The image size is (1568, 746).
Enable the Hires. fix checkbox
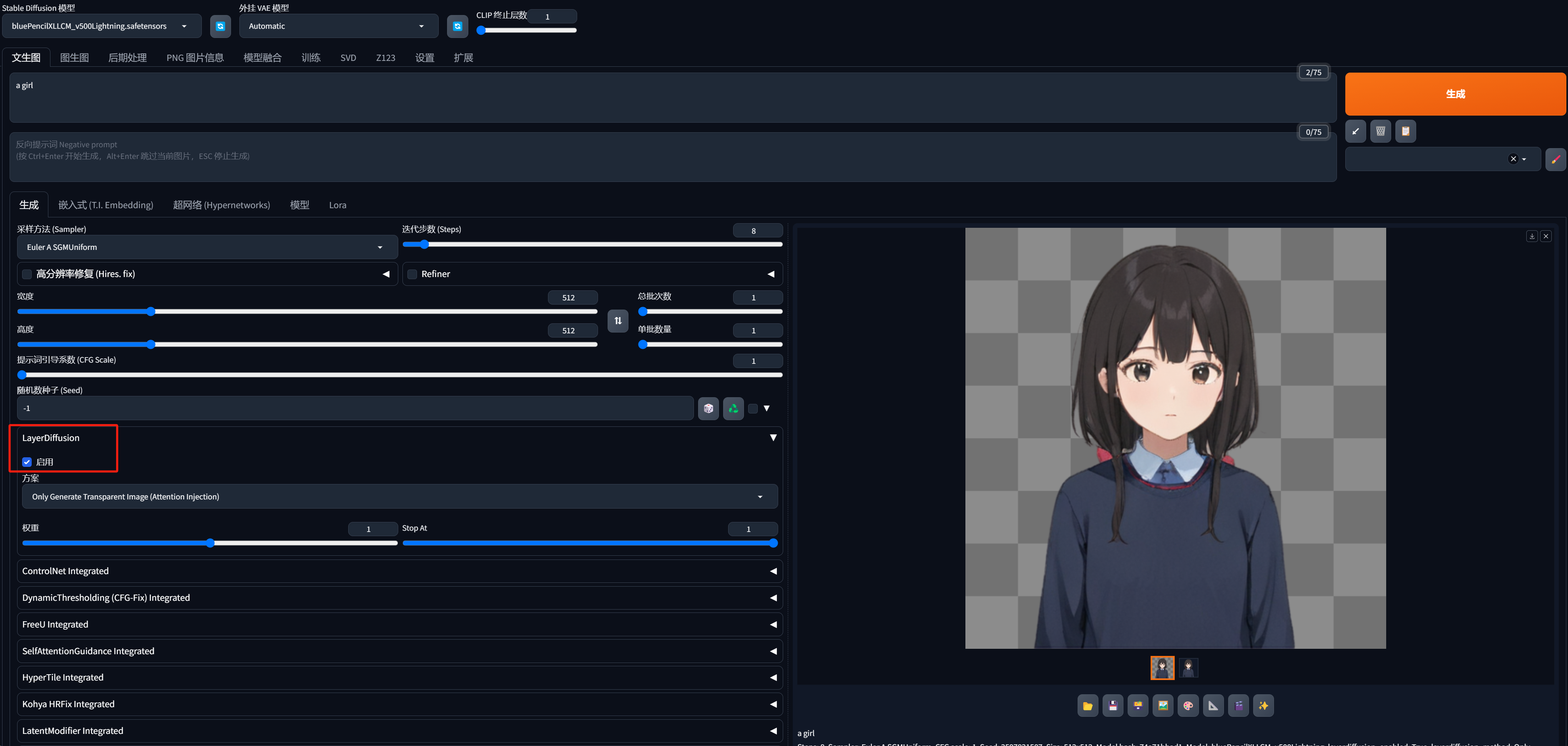[x=27, y=274]
